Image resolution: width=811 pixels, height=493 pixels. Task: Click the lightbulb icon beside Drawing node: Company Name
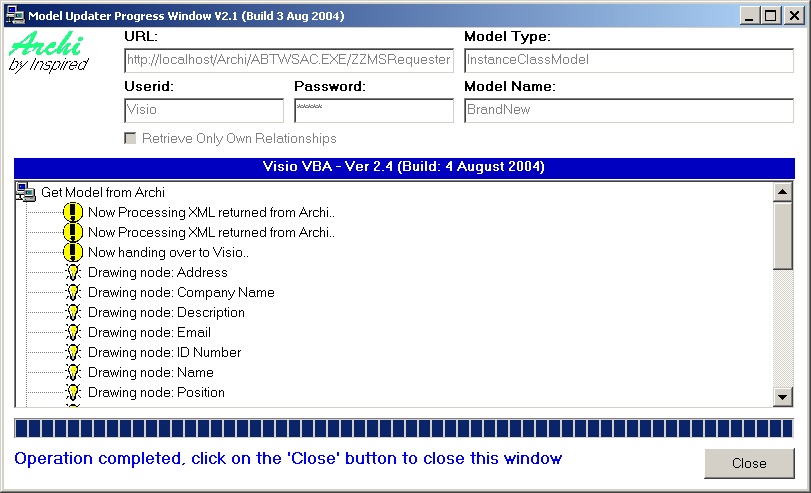(72, 292)
